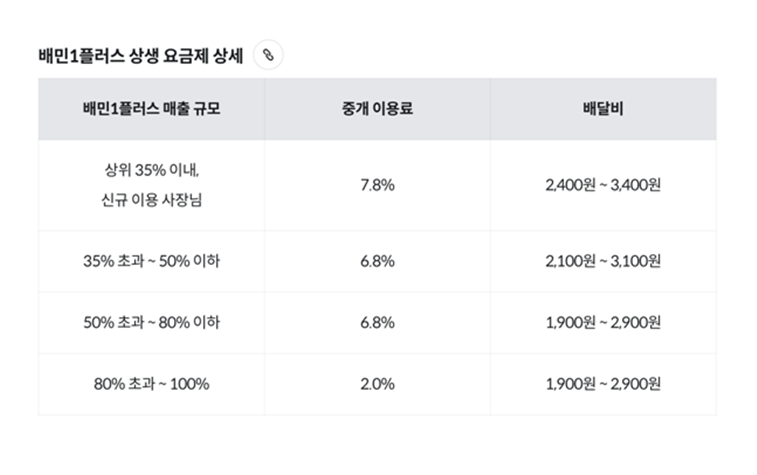Click the 배민1플러스 매출 규모 column header
Viewport: 757px width, 475px height.
click(x=152, y=109)
